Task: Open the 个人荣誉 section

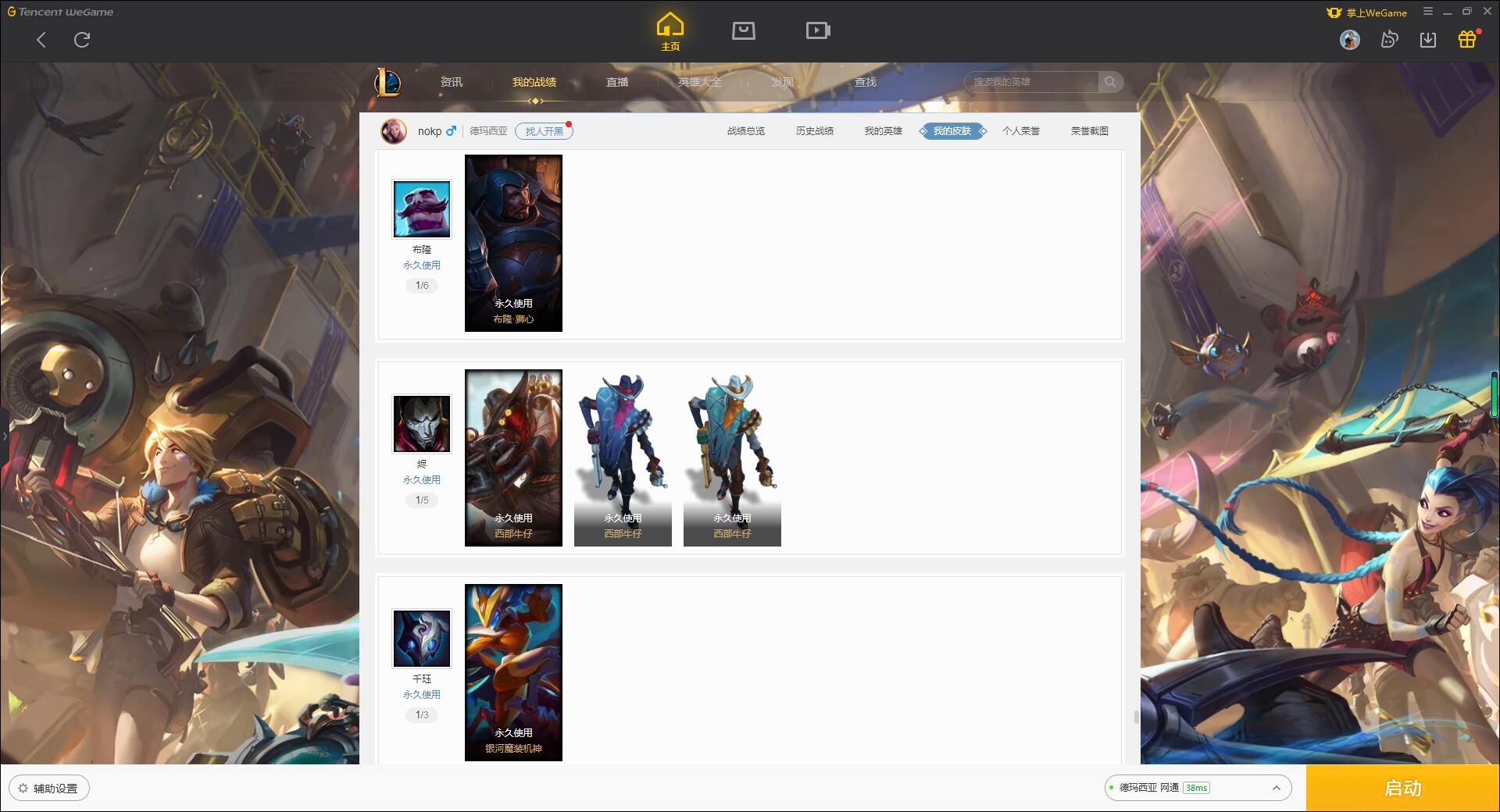Action: (1021, 131)
